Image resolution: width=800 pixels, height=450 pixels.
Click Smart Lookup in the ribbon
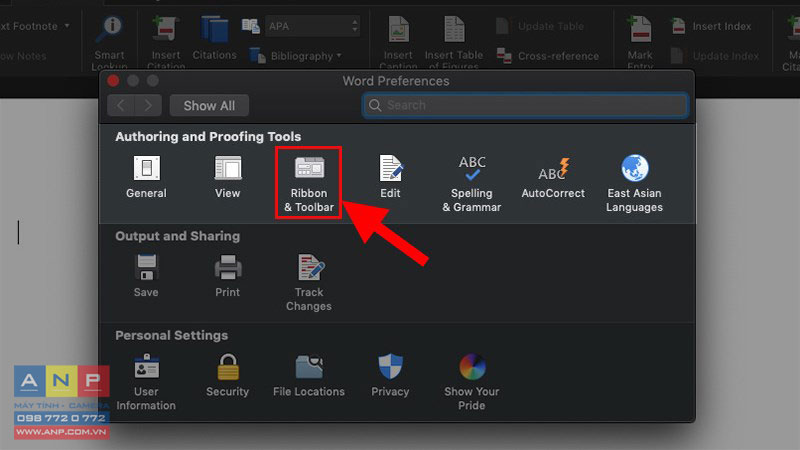pyautogui.click(x=110, y=42)
